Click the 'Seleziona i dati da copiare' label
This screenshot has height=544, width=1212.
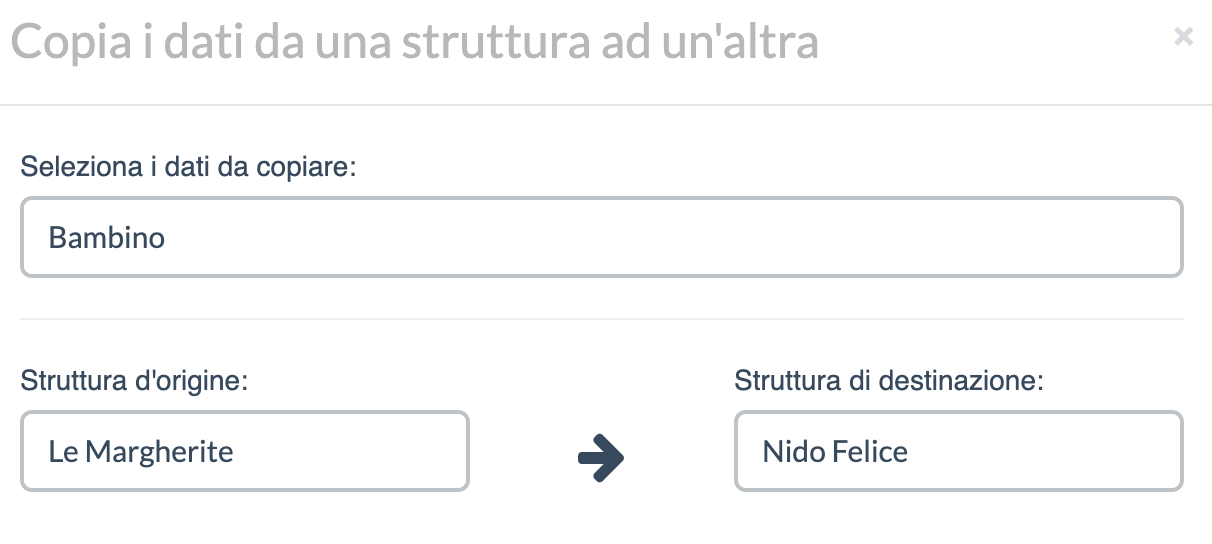point(189,166)
